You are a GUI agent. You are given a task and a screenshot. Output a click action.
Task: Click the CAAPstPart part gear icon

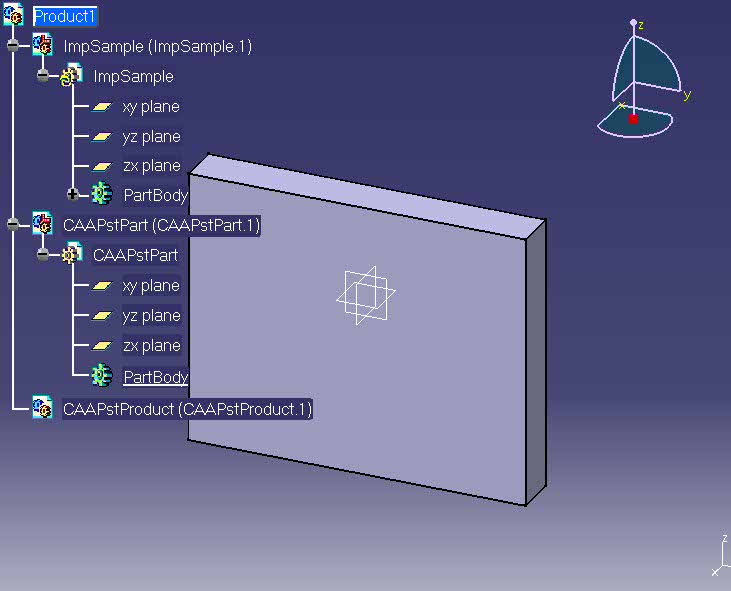[71, 254]
